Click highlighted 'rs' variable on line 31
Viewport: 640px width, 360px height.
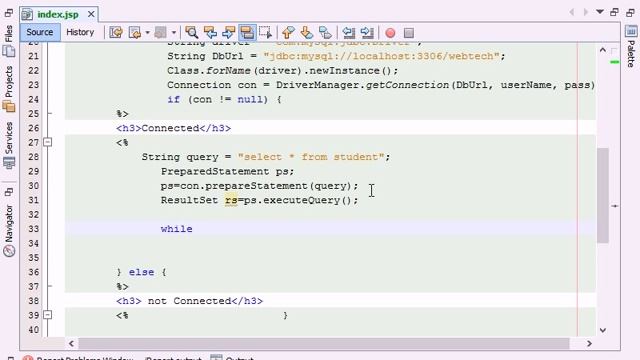(x=231, y=200)
